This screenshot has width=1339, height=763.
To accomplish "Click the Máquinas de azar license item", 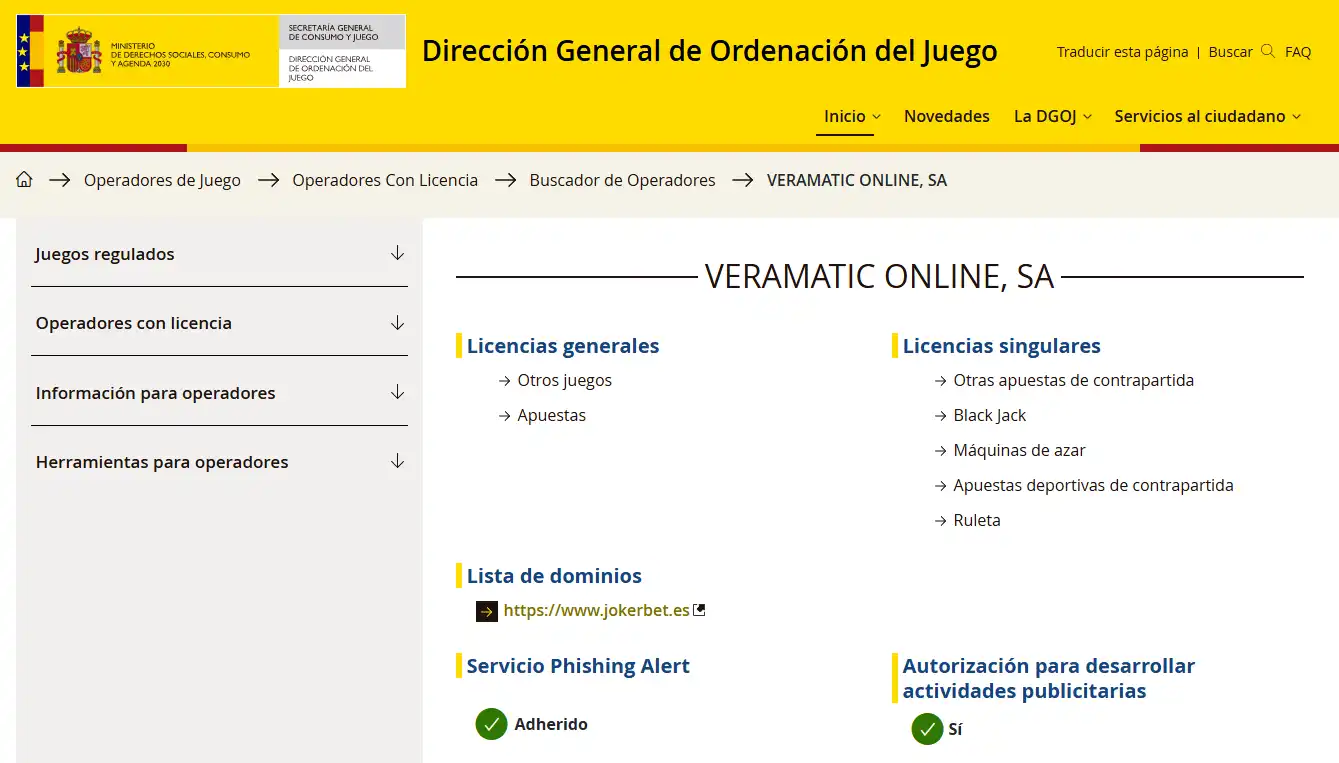I will tap(1019, 450).
